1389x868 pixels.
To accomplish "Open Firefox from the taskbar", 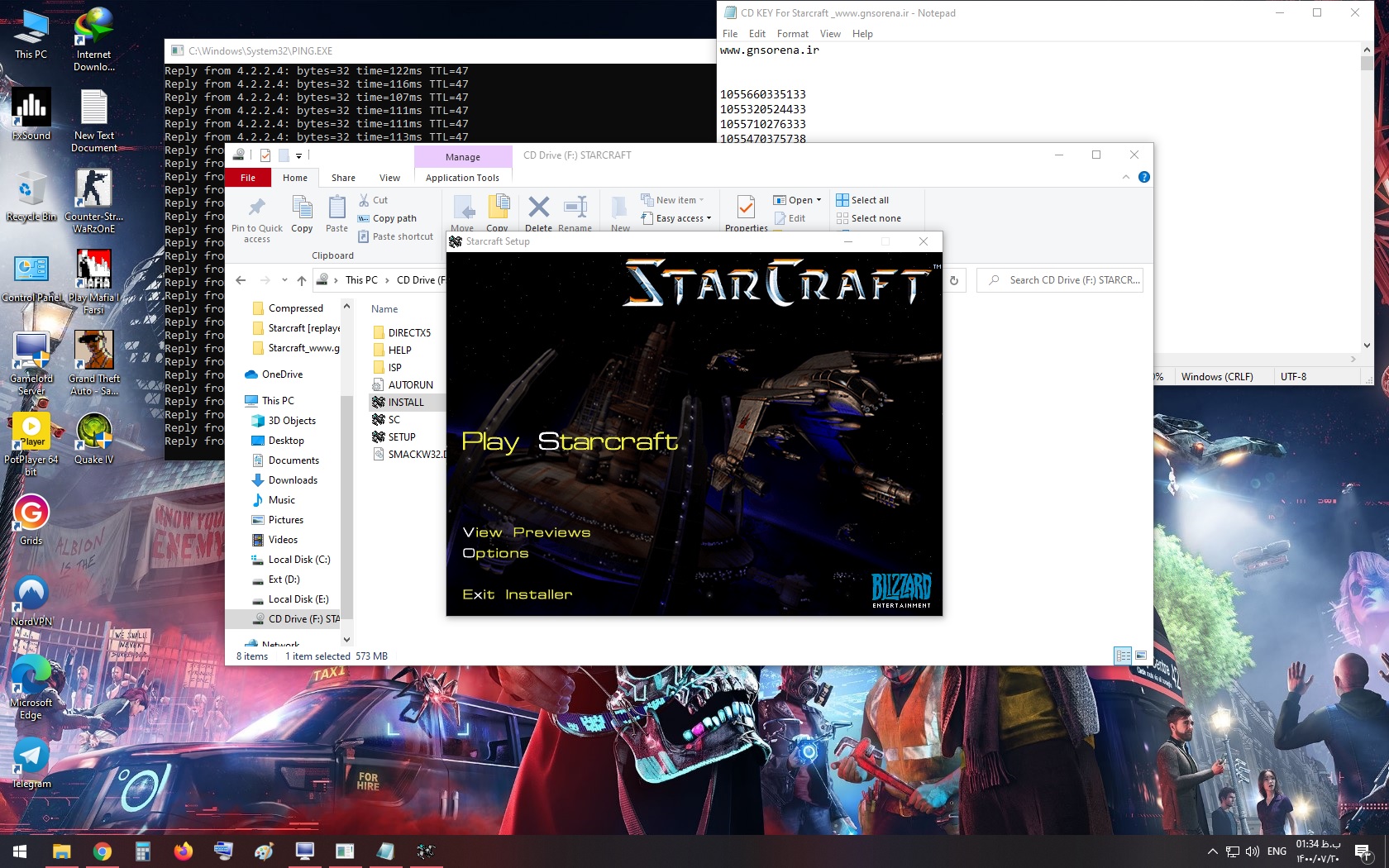I will pyautogui.click(x=183, y=851).
